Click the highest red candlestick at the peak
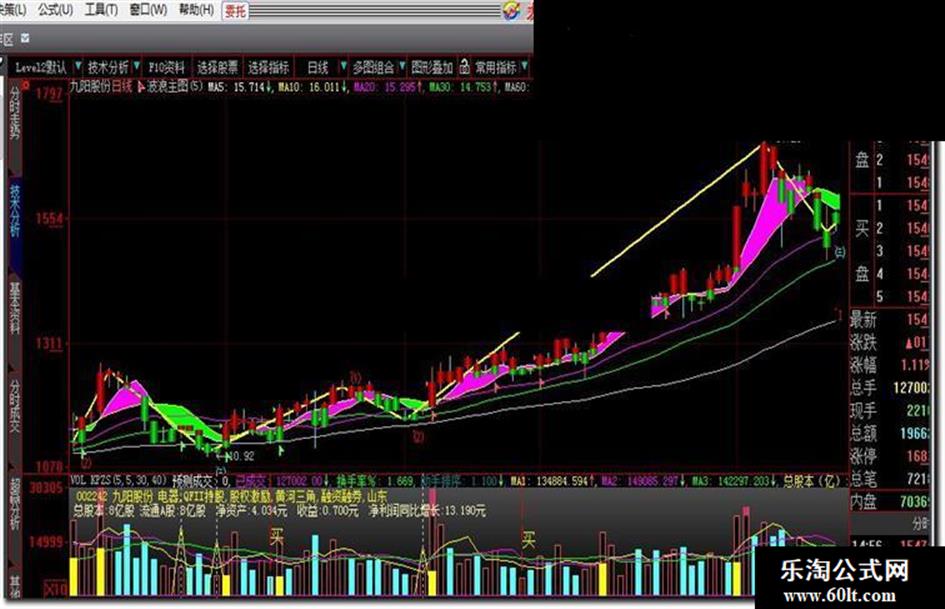The image size is (945, 609). (x=764, y=169)
